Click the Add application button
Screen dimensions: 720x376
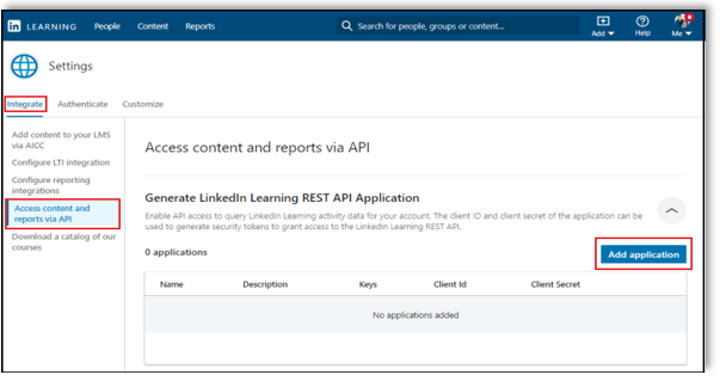pyautogui.click(x=643, y=254)
